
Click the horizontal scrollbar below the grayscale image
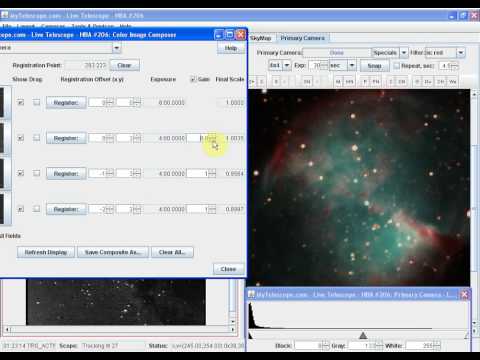coord(120,329)
